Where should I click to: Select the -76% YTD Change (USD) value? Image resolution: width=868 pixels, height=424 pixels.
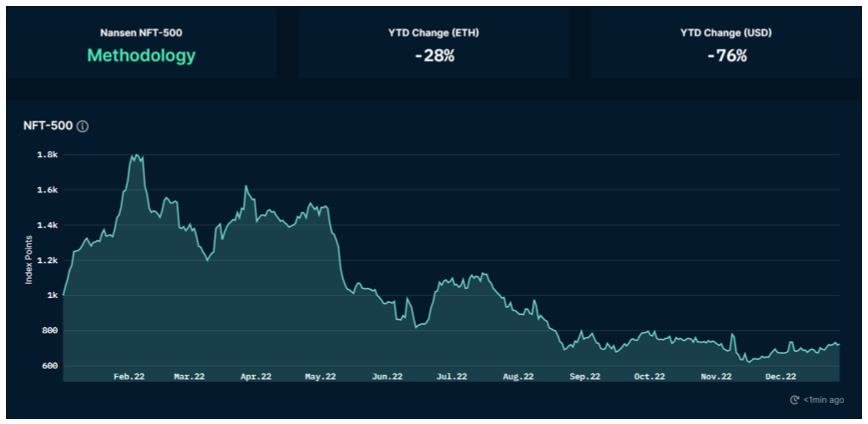pos(726,56)
